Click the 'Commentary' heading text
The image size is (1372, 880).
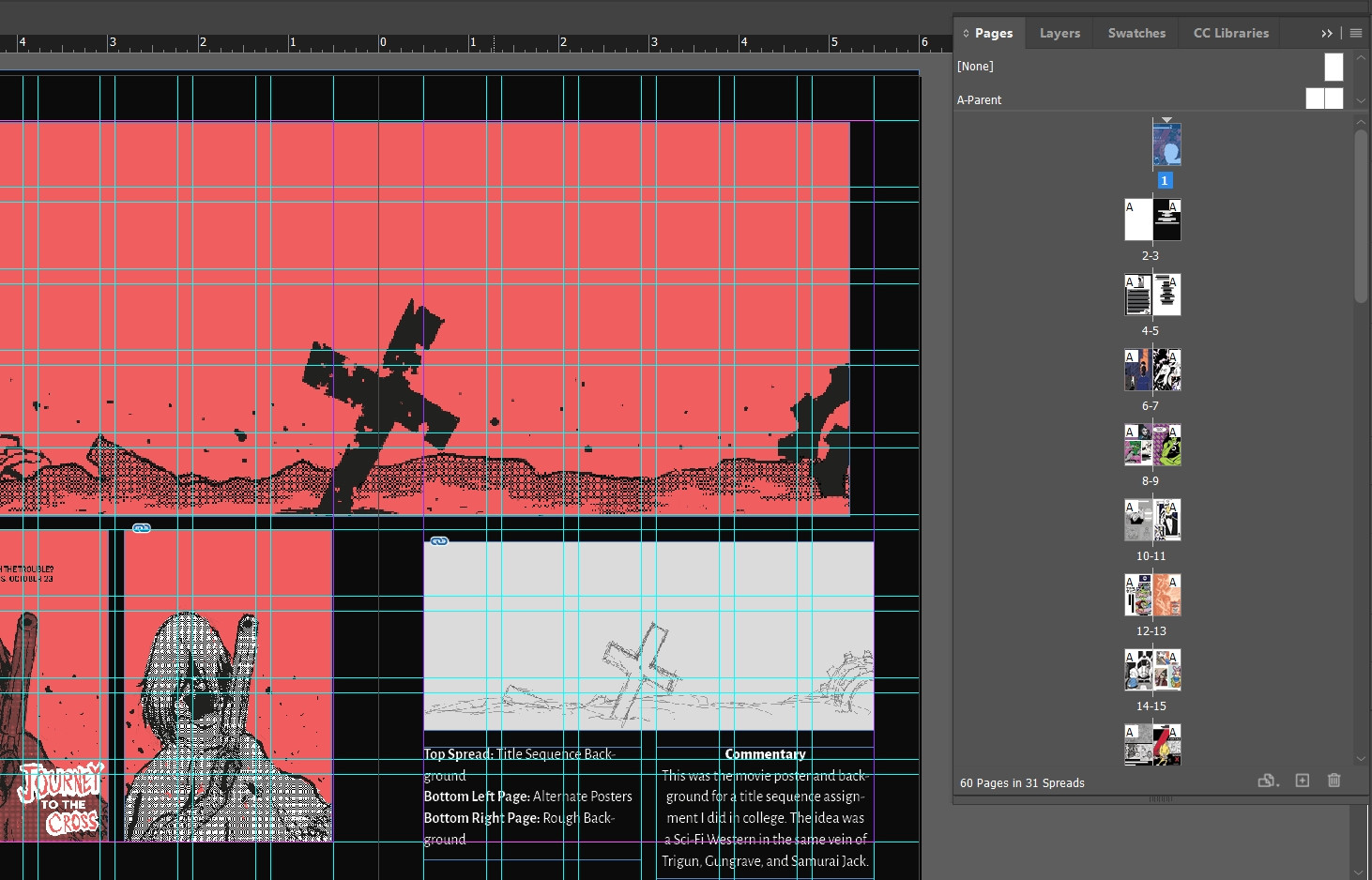coord(765,754)
